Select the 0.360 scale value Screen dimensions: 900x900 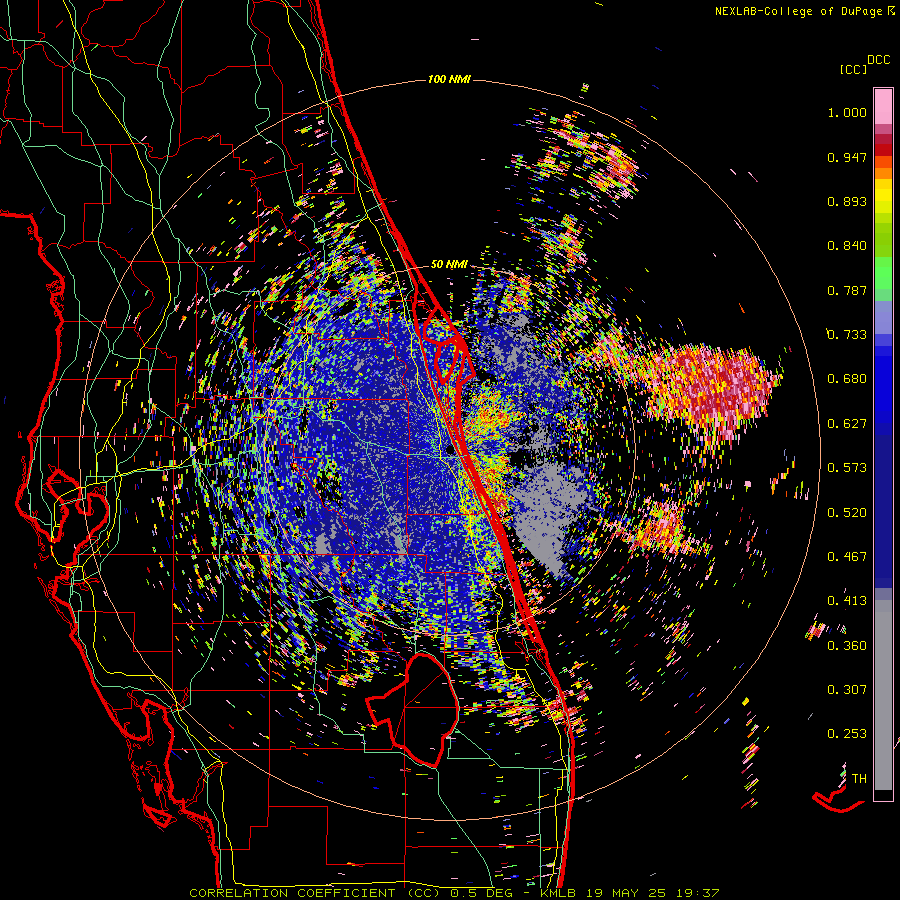point(847,646)
